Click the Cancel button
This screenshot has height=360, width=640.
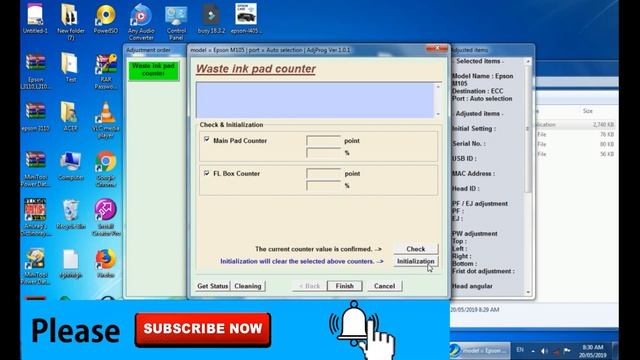coord(384,286)
